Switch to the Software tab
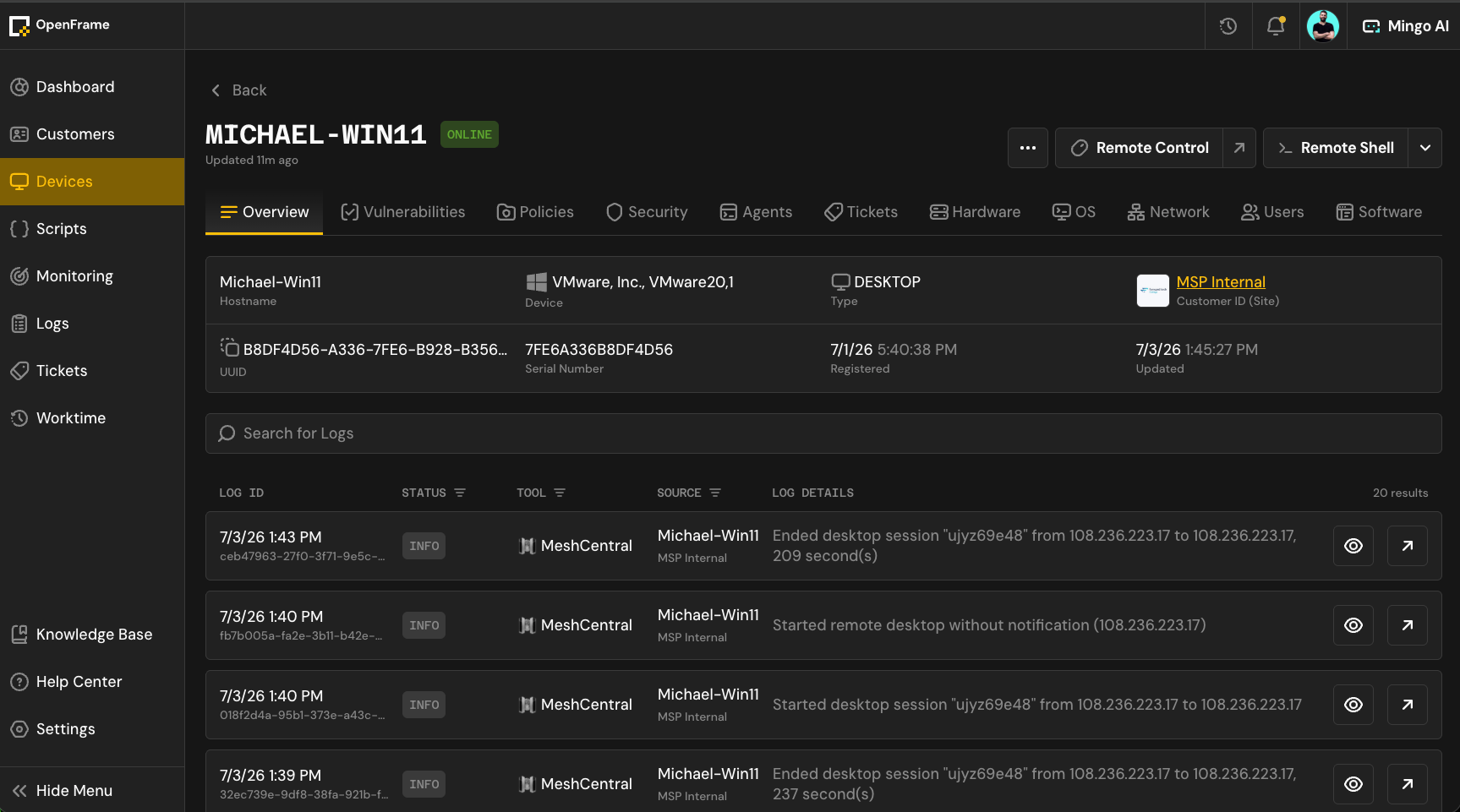Viewport: 1460px width, 812px height. 1379,212
